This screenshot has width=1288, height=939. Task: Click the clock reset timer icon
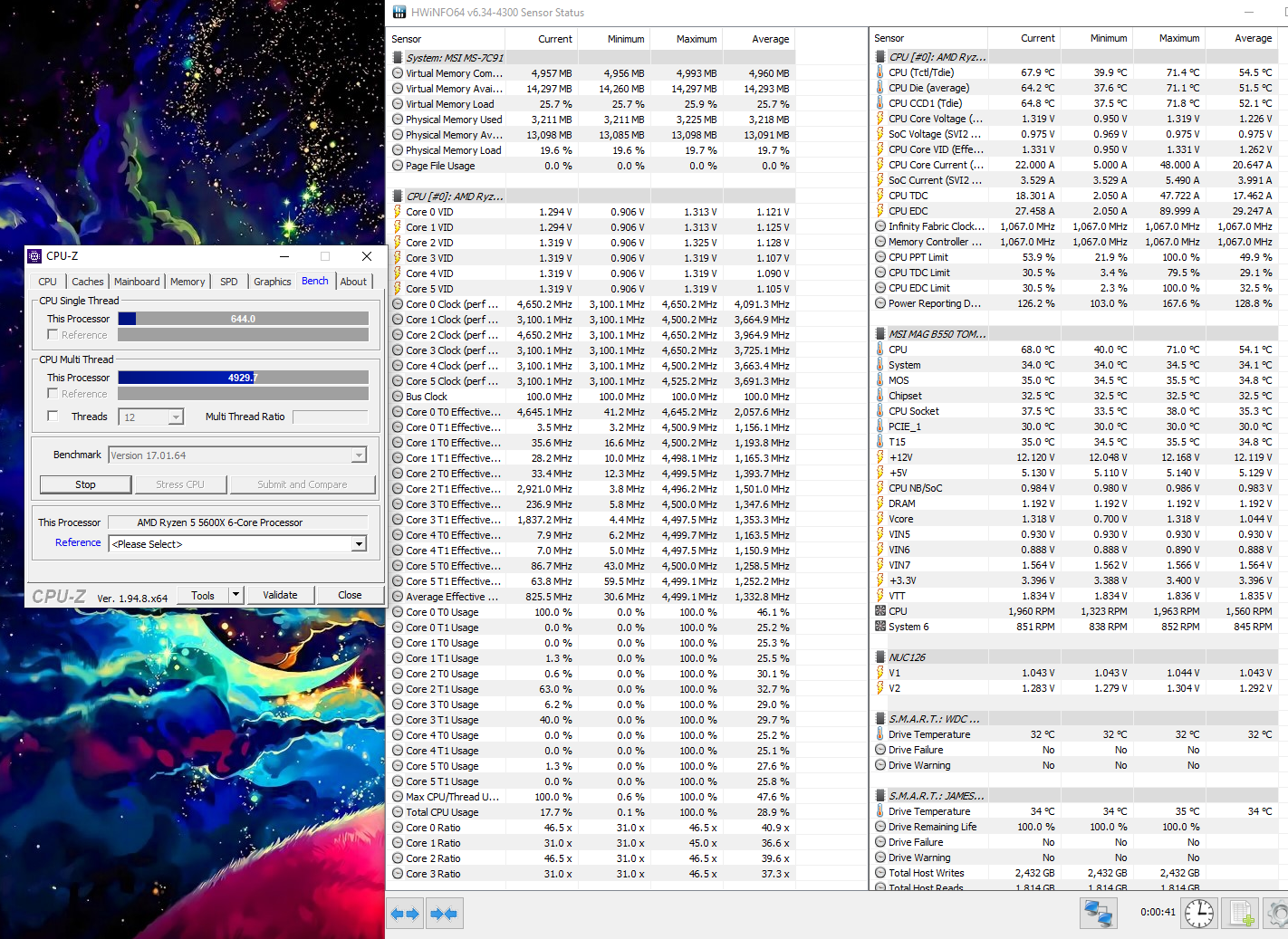pos(1199,914)
